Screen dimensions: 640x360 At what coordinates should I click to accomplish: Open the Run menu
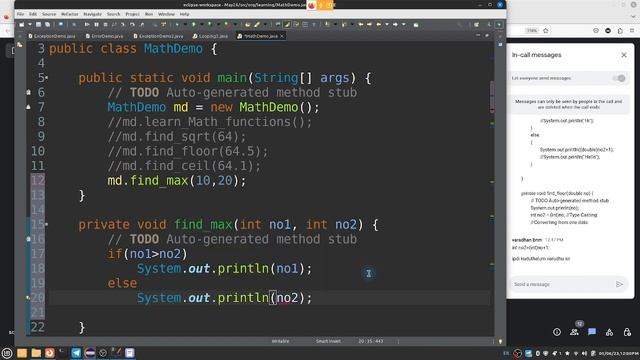click(x=149, y=14)
